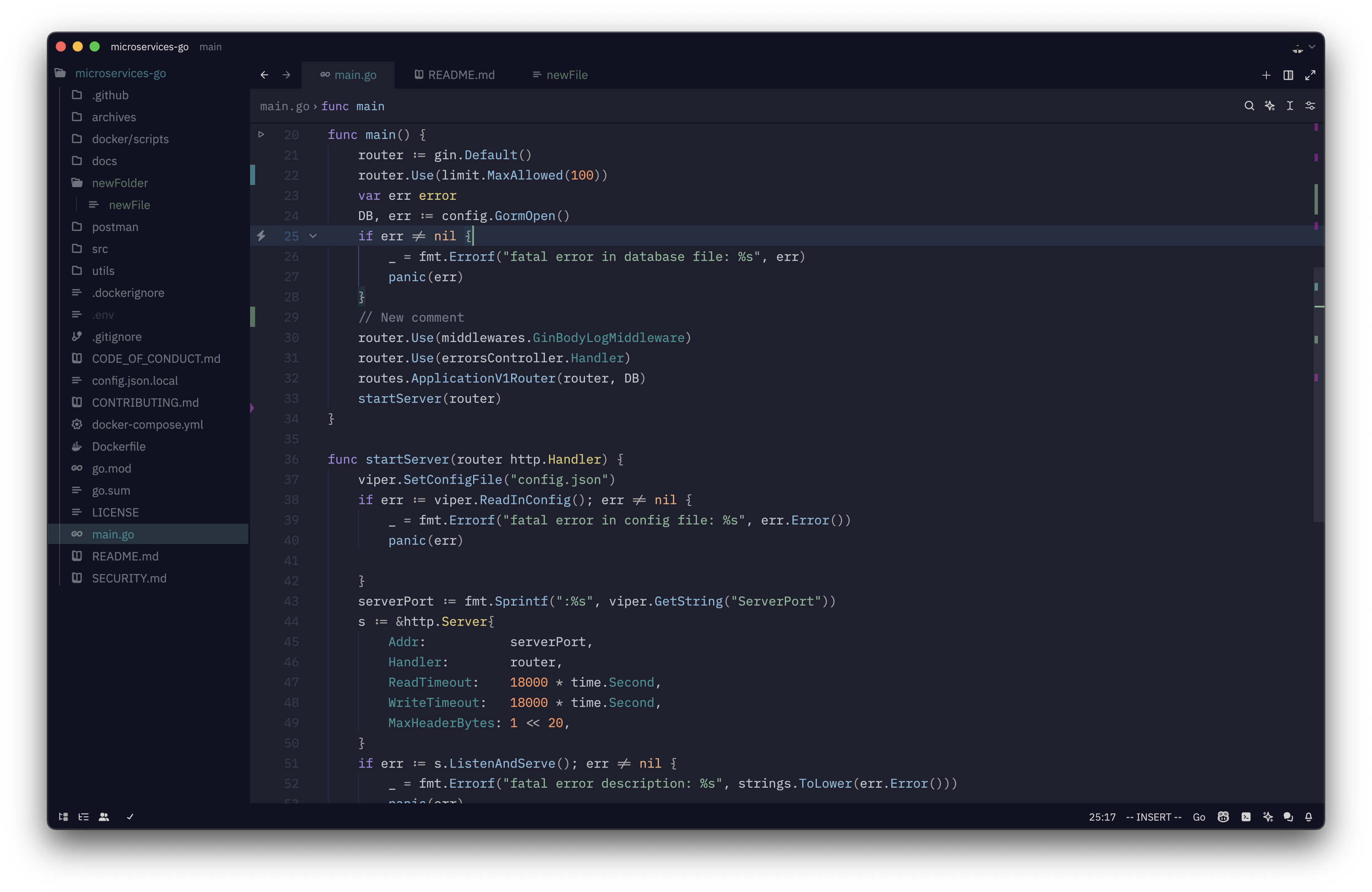
Task: Toggle the terminal panel icon
Action: (1246, 816)
